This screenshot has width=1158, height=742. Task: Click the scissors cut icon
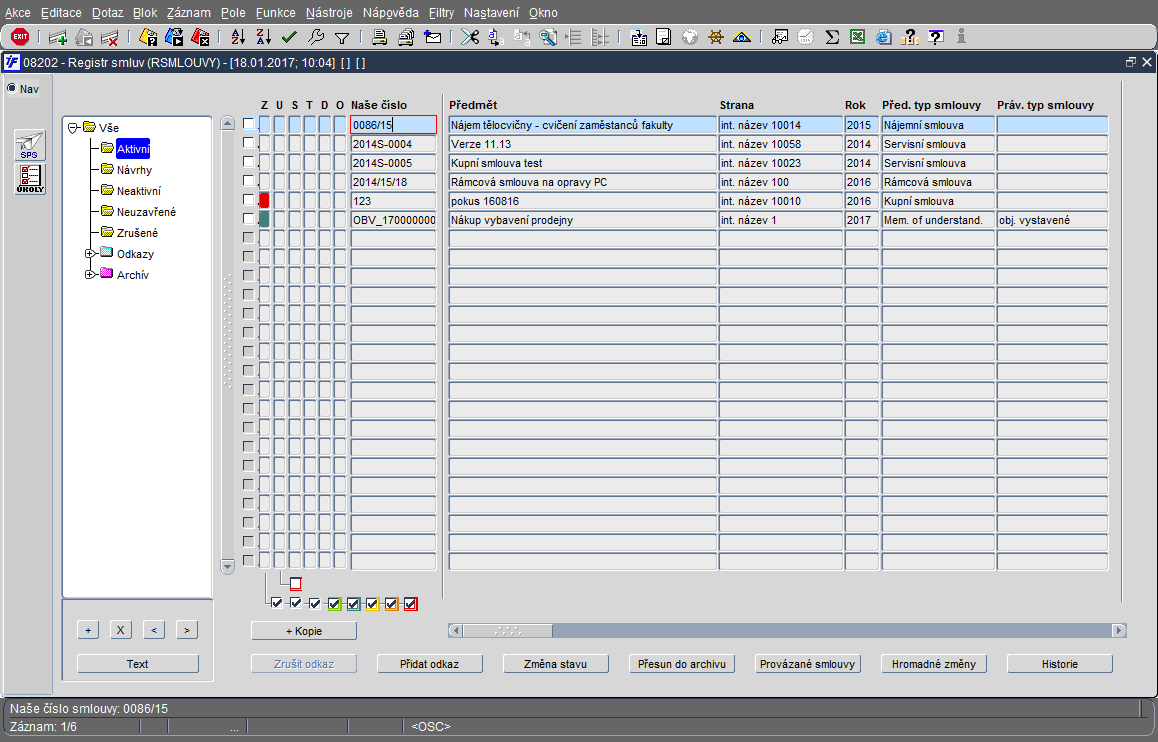pos(470,37)
